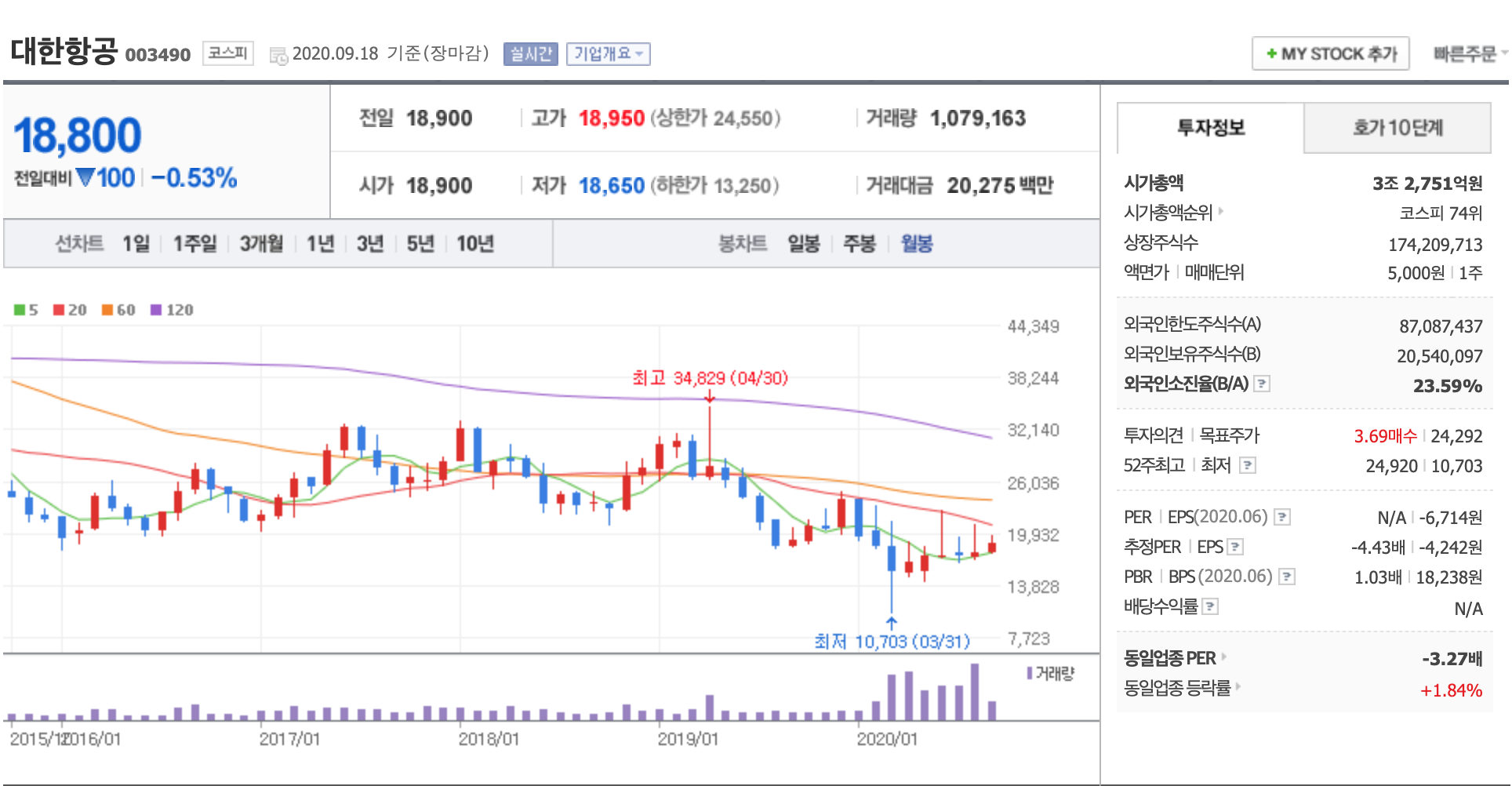
Task: Switch to the 호가10단계 tab
Action: (1398, 128)
